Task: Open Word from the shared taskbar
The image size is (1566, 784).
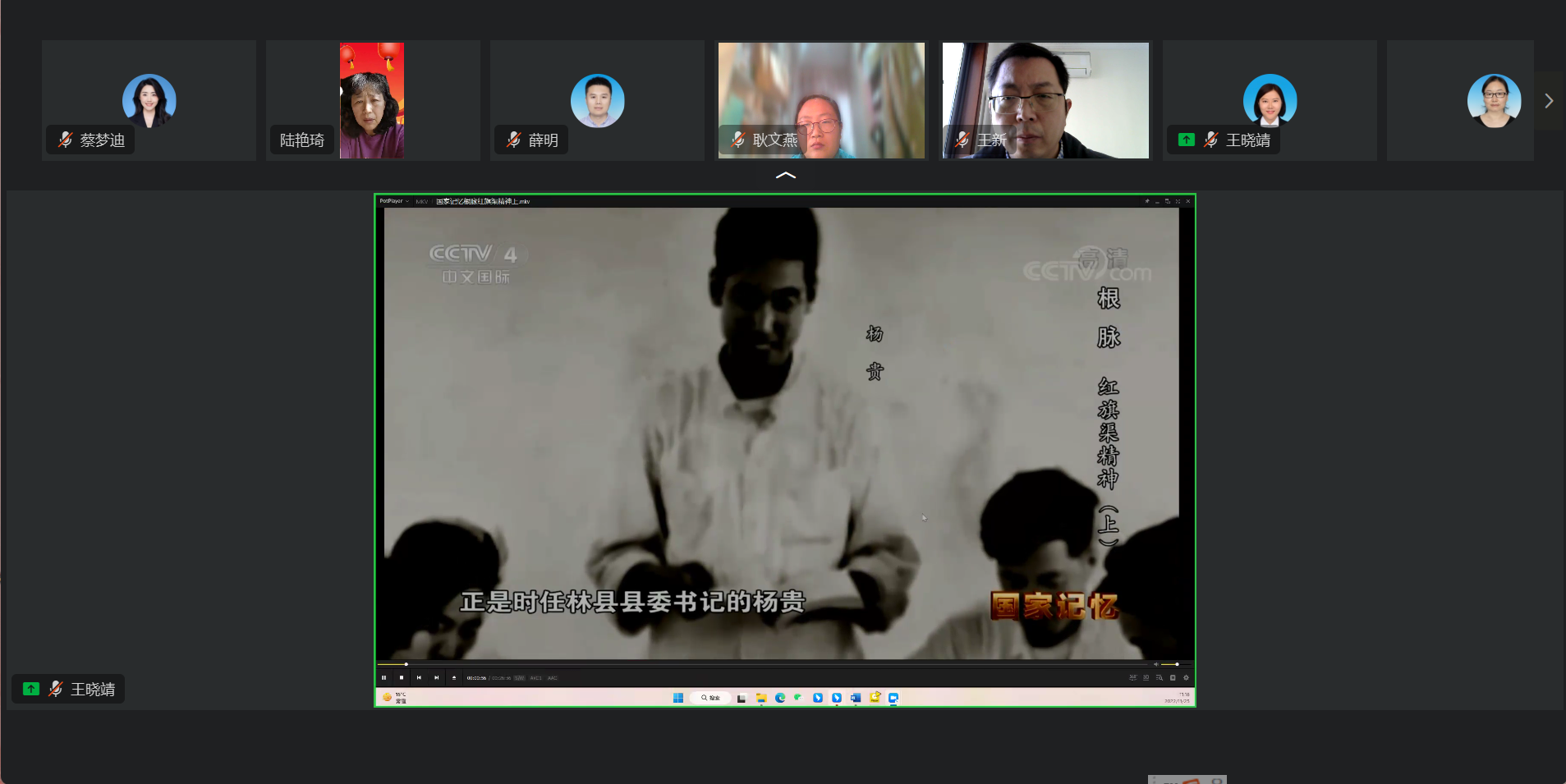Action: coord(856,698)
